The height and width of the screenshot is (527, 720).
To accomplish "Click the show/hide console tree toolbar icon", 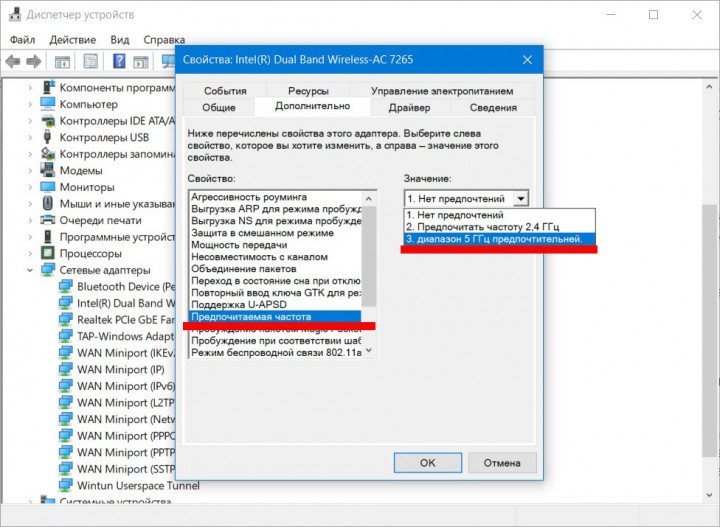I will point(62,61).
